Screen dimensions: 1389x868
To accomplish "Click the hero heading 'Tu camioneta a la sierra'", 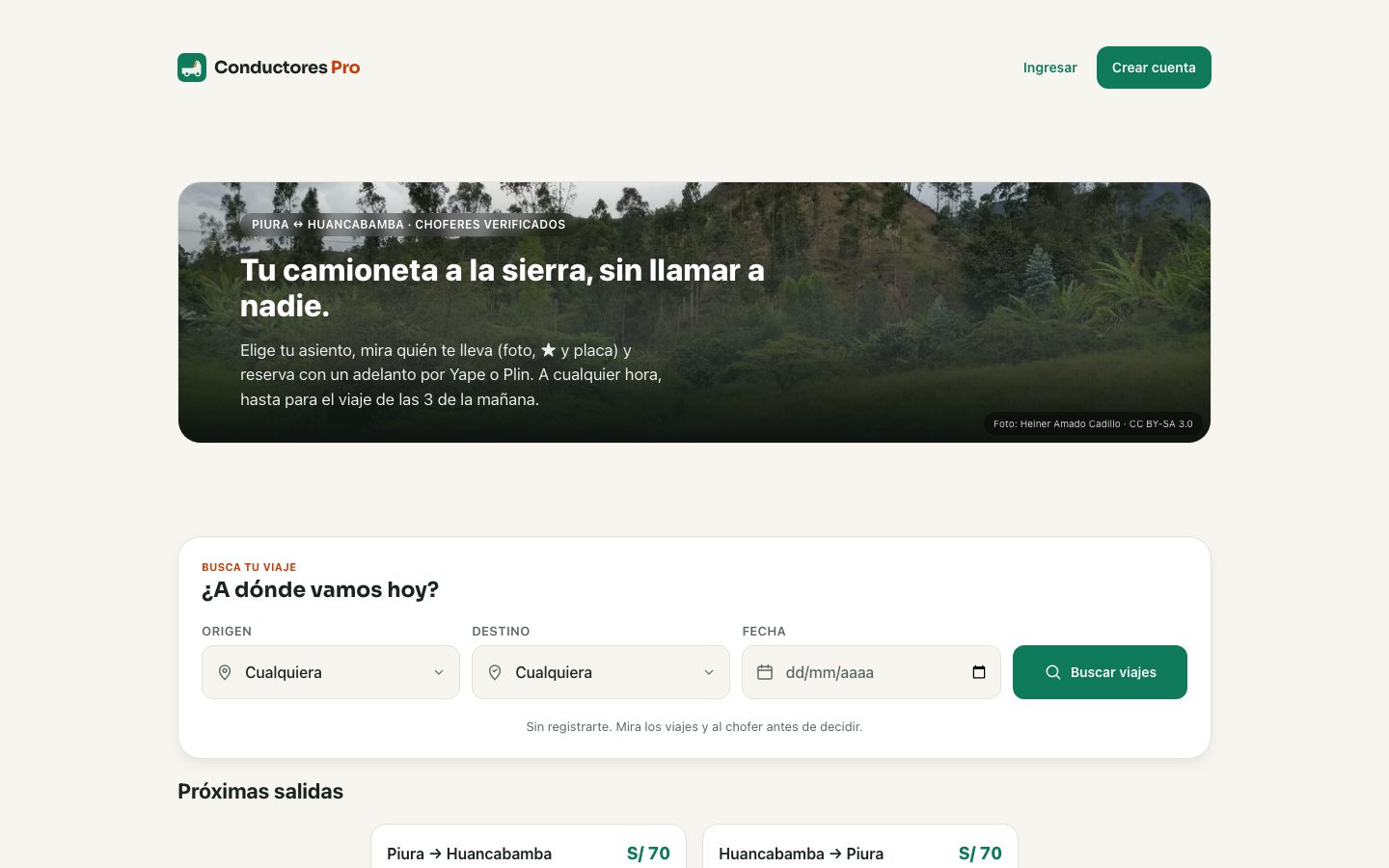I will [x=503, y=287].
